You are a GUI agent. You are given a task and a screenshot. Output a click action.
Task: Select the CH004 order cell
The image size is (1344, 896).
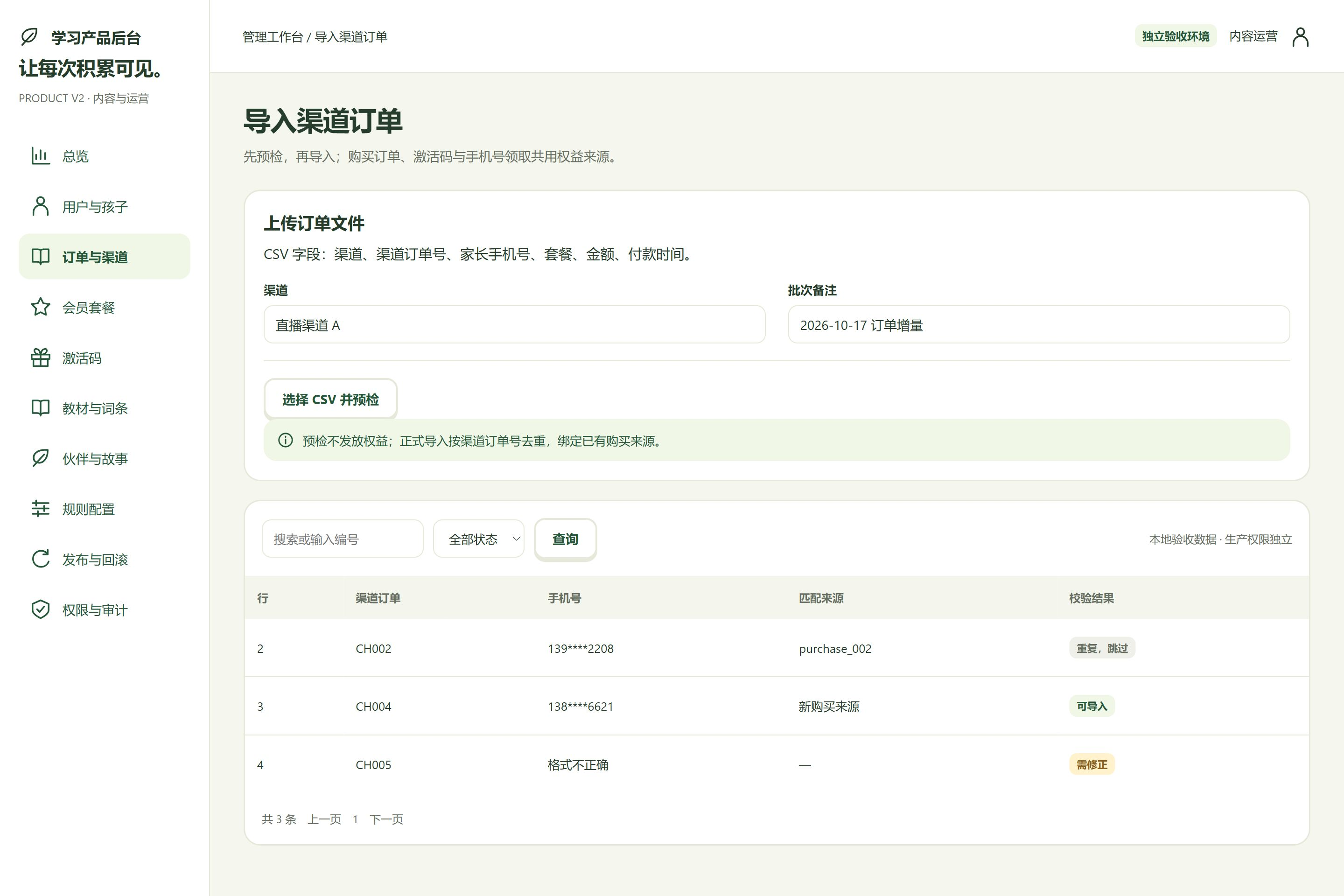pos(373,706)
